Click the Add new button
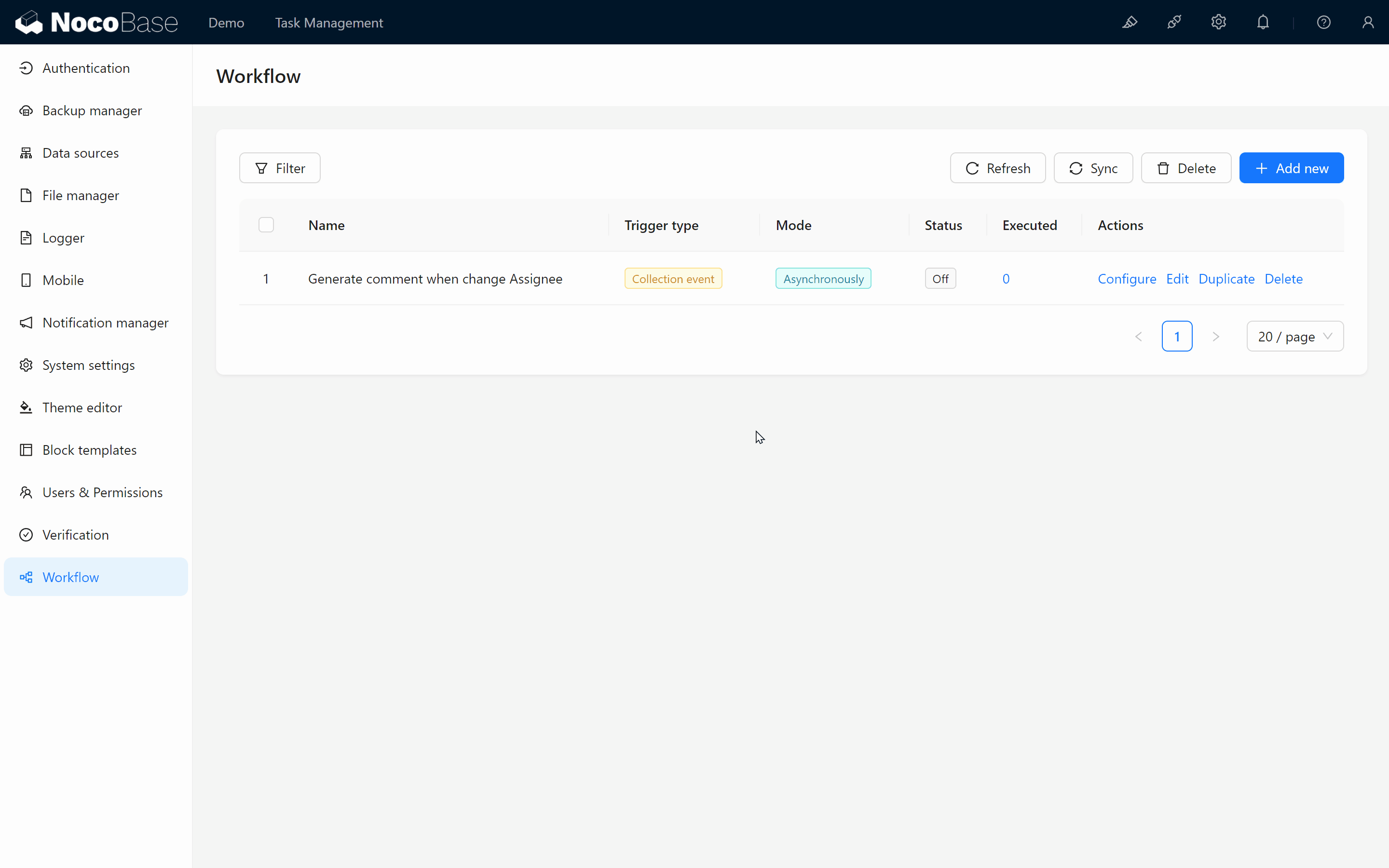Image resolution: width=1389 pixels, height=868 pixels. pyautogui.click(x=1291, y=168)
